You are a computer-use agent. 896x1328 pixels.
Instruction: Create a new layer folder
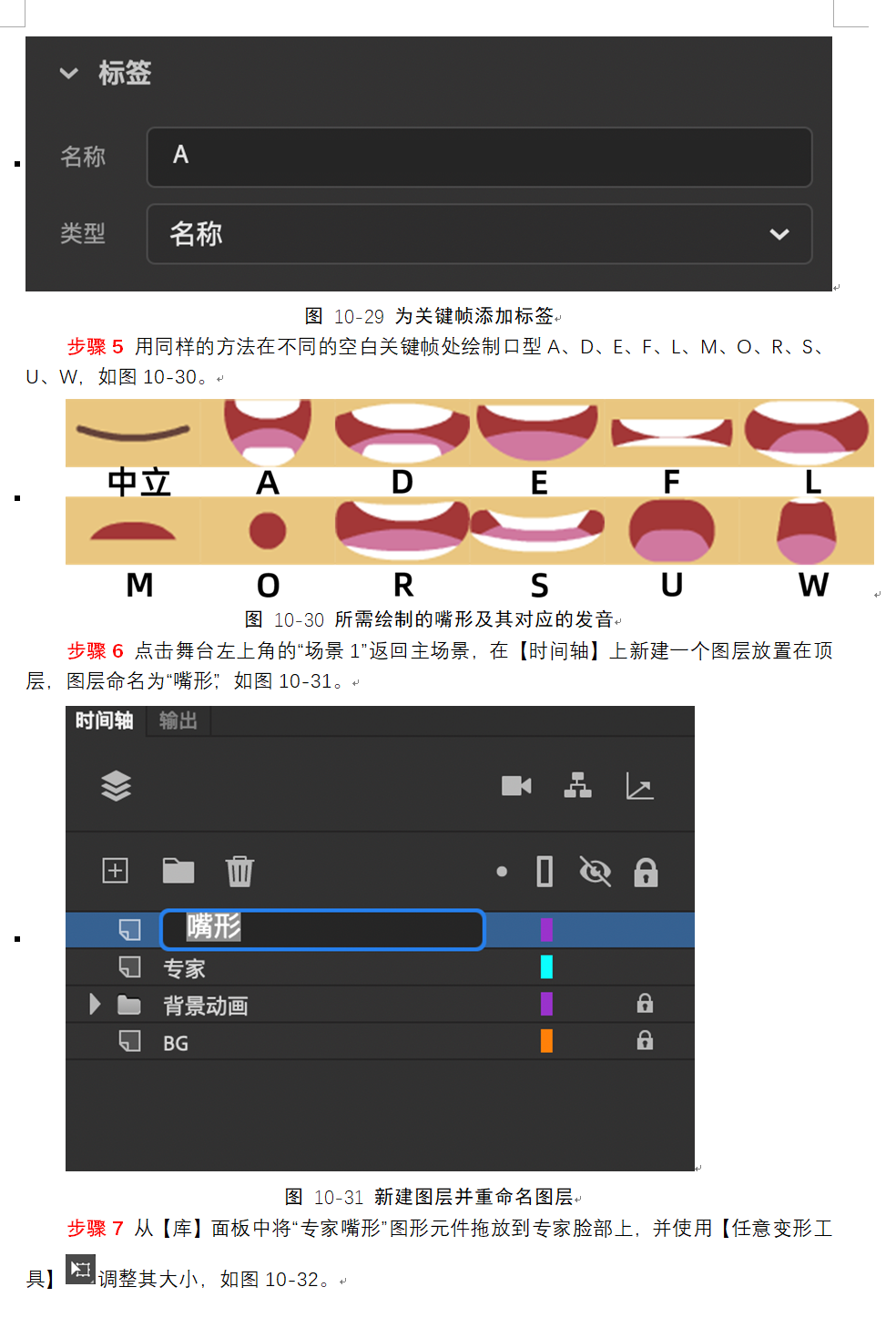[178, 871]
